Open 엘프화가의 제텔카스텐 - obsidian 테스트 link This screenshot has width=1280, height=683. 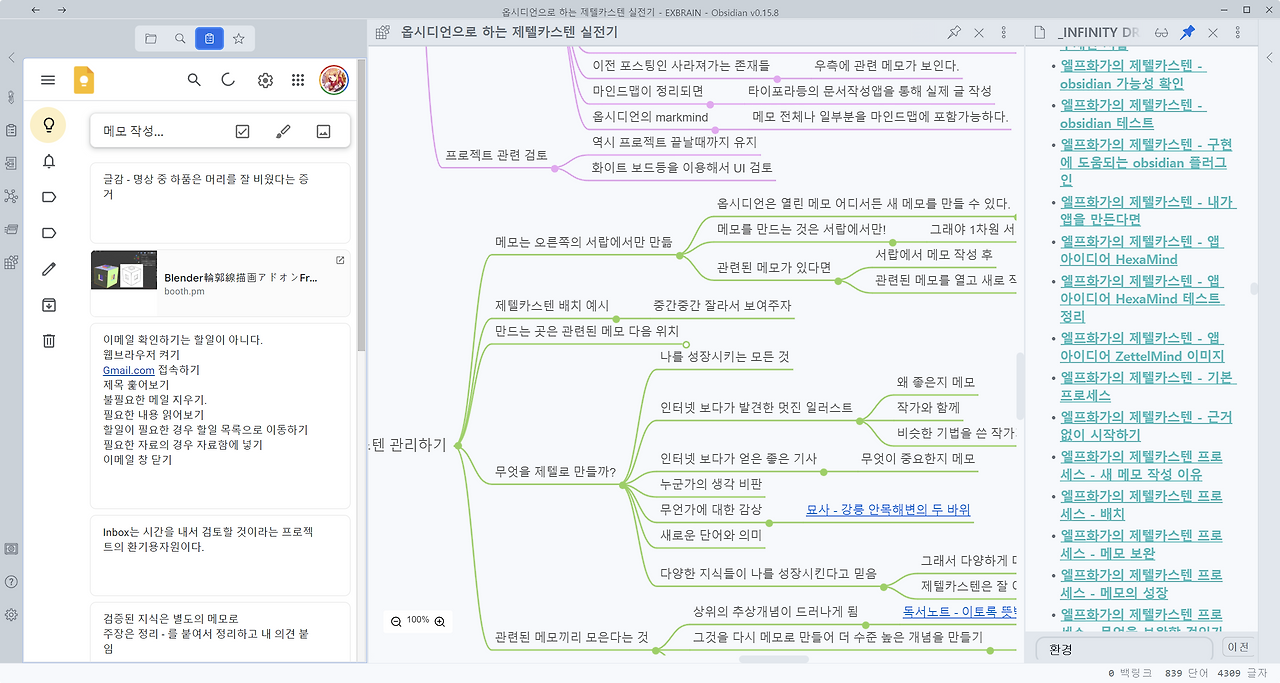click(x=1132, y=114)
